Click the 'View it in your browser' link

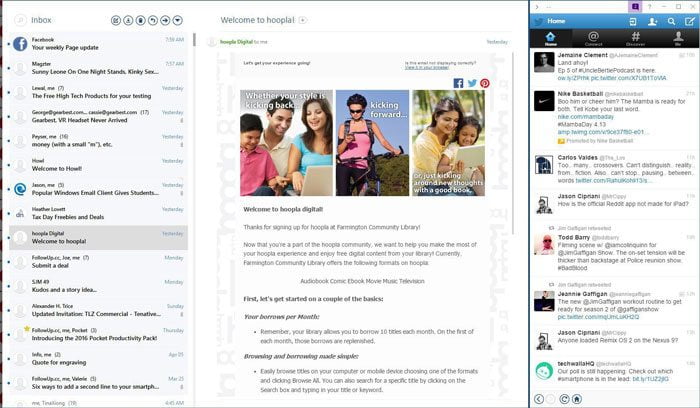[427, 67]
